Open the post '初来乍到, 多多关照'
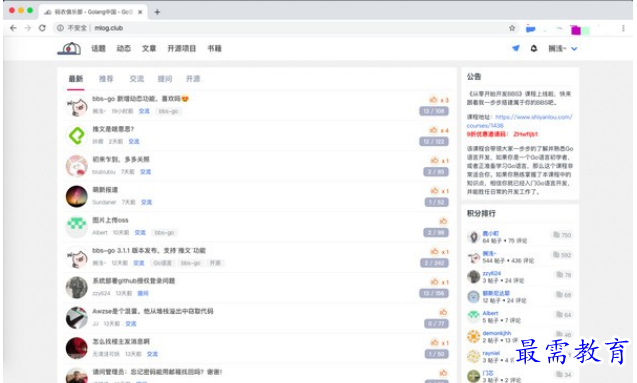 (x=121, y=159)
